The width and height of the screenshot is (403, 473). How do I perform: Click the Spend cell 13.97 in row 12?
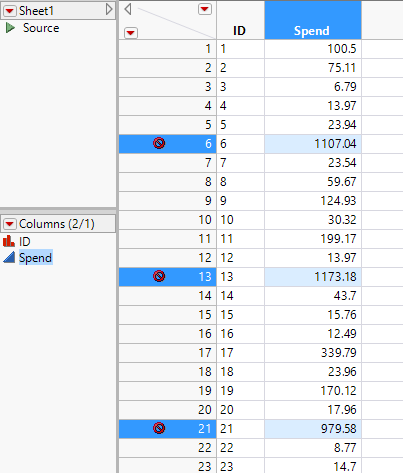coord(313,258)
